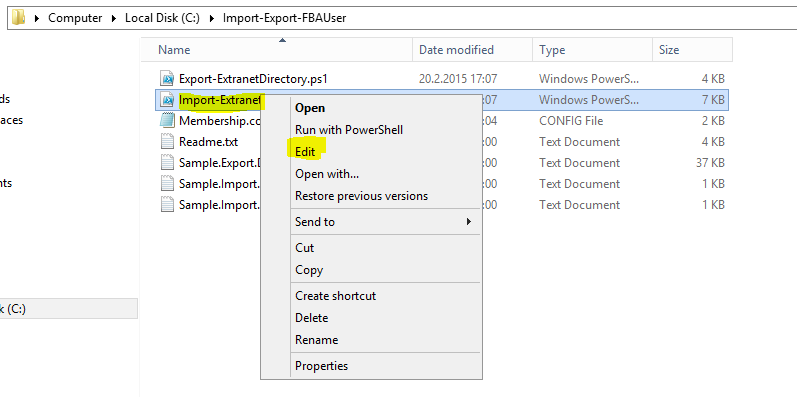
Task: Navigate to Local Disk (C:) breadcrumb
Action: click(x=162, y=18)
